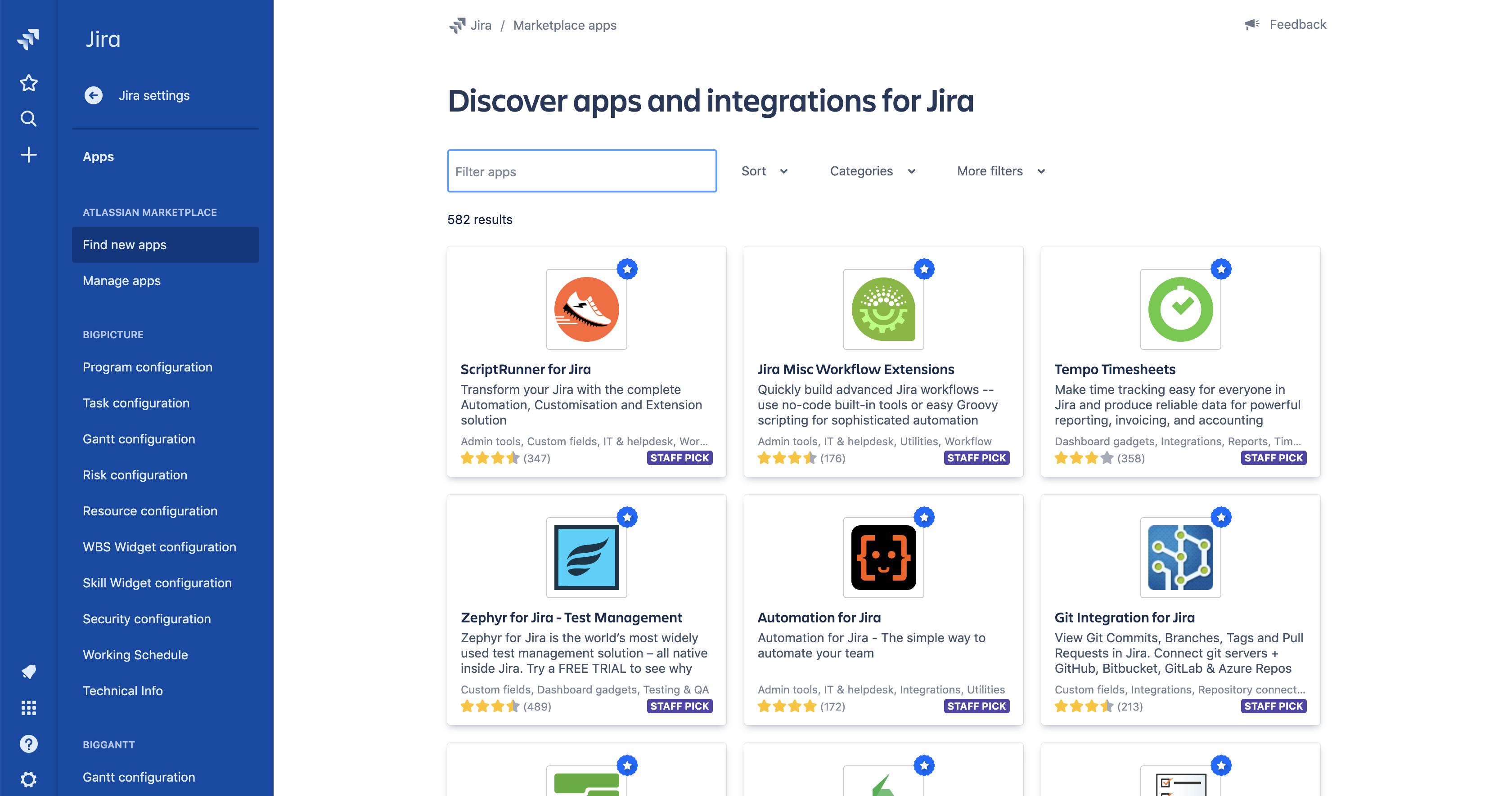This screenshot has height=796, width=1512.
Task: Click the Automation for Jira app icon
Action: click(x=883, y=557)
